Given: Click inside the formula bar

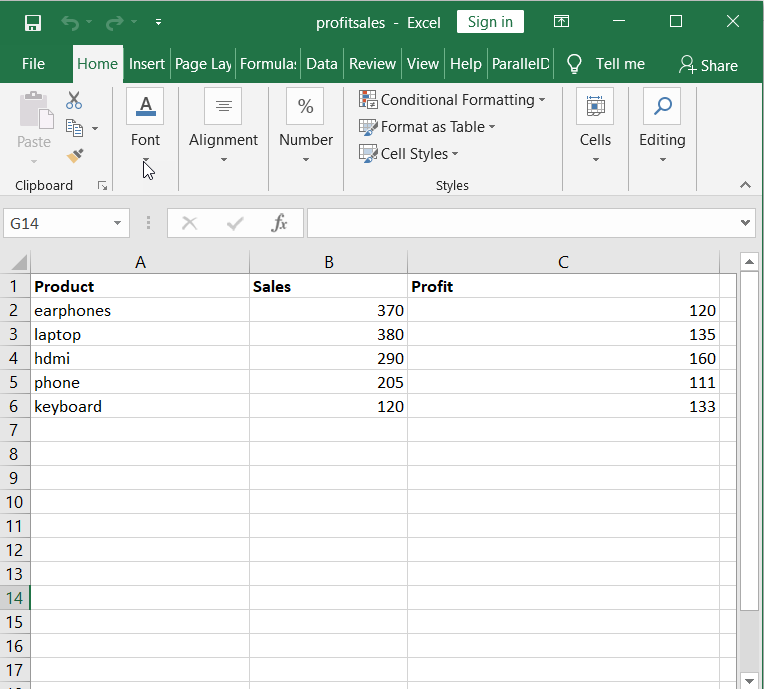Looking at the screenshot, I should 522,224.
